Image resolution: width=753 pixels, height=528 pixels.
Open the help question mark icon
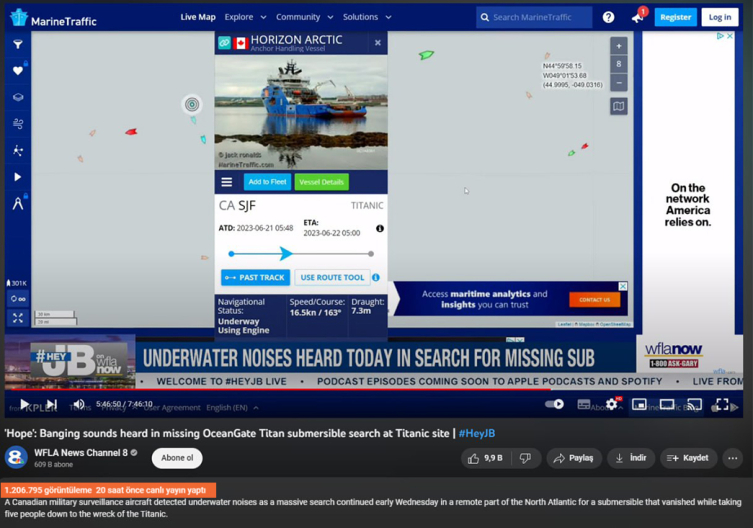click(608, 17)
